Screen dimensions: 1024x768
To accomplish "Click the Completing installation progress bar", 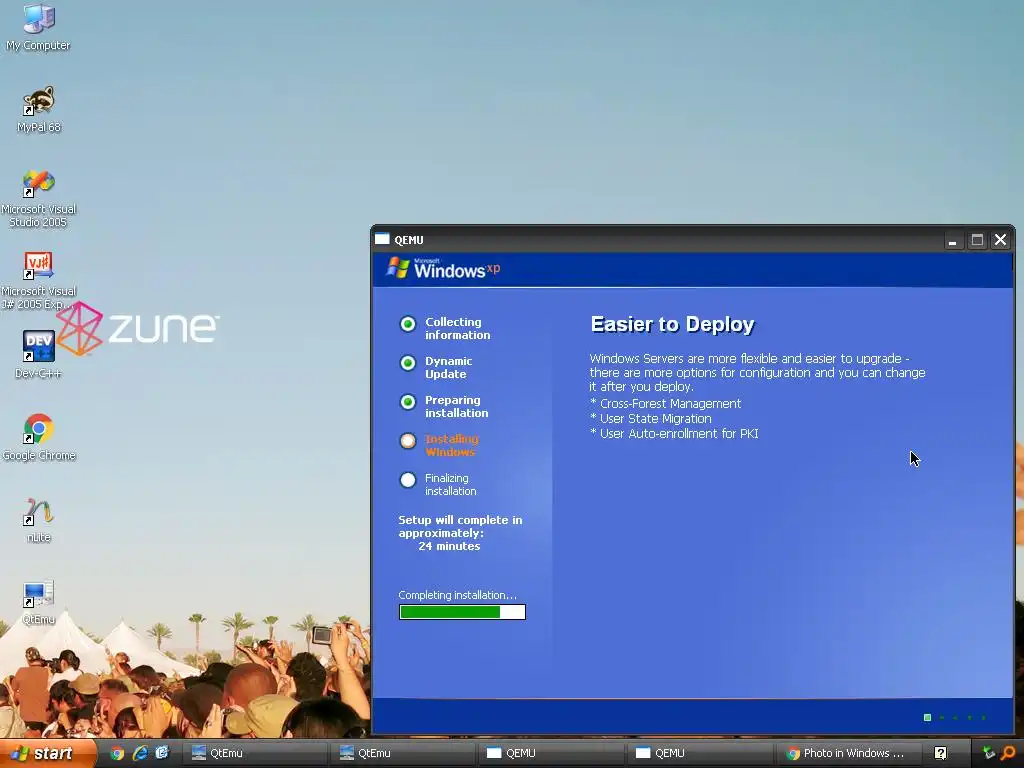I will coord(462,612).
